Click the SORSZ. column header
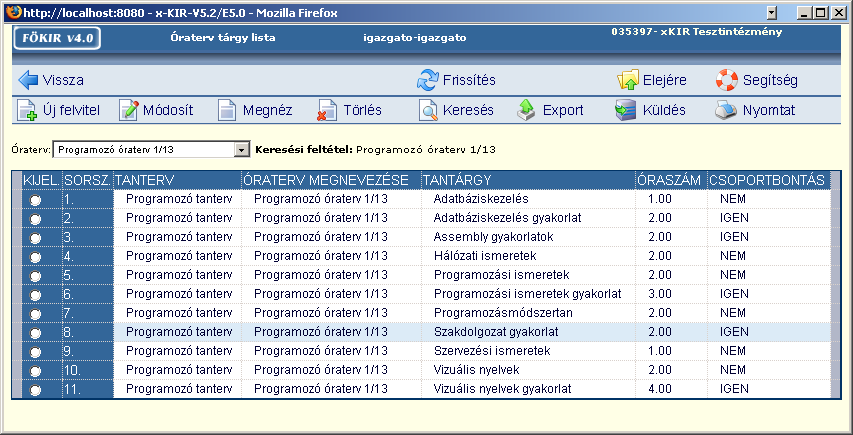The width and height of the screenshot is (853, 435). (x=88, y=180)
